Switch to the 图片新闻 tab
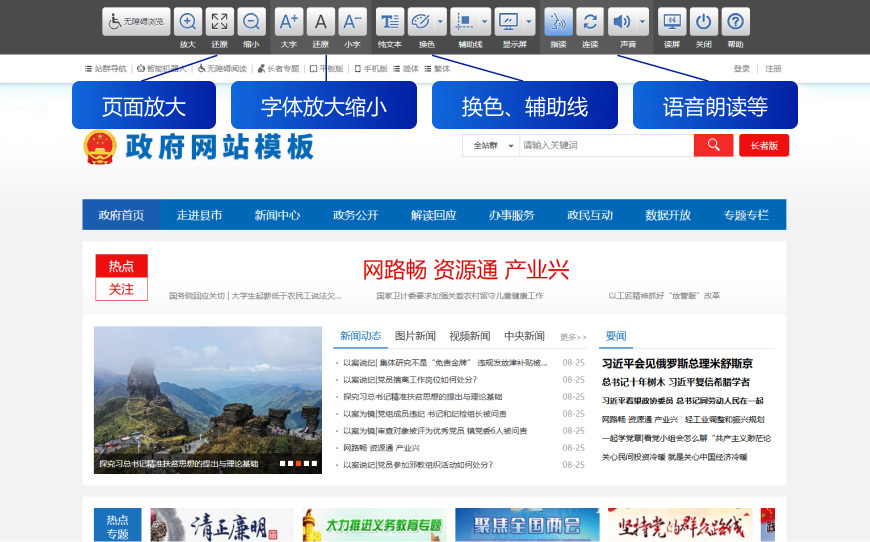 click(x=415, y=336)
